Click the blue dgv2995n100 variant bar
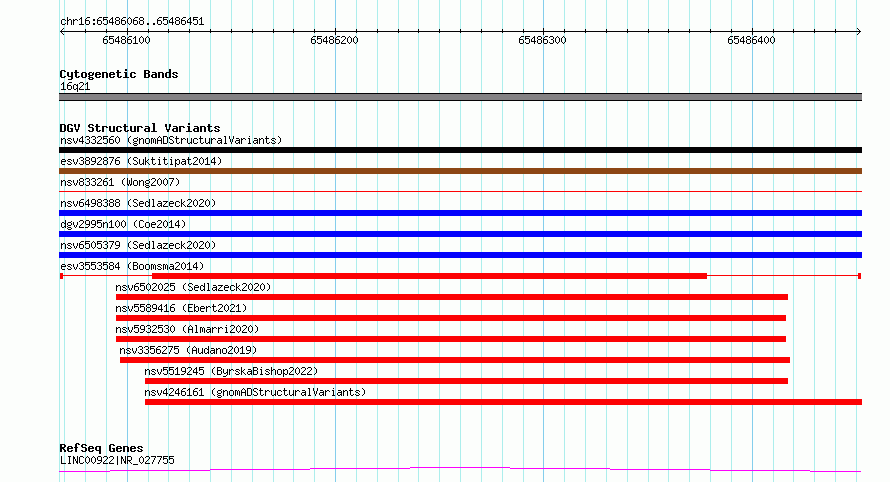The image size is (890, 482). [460, 234]
